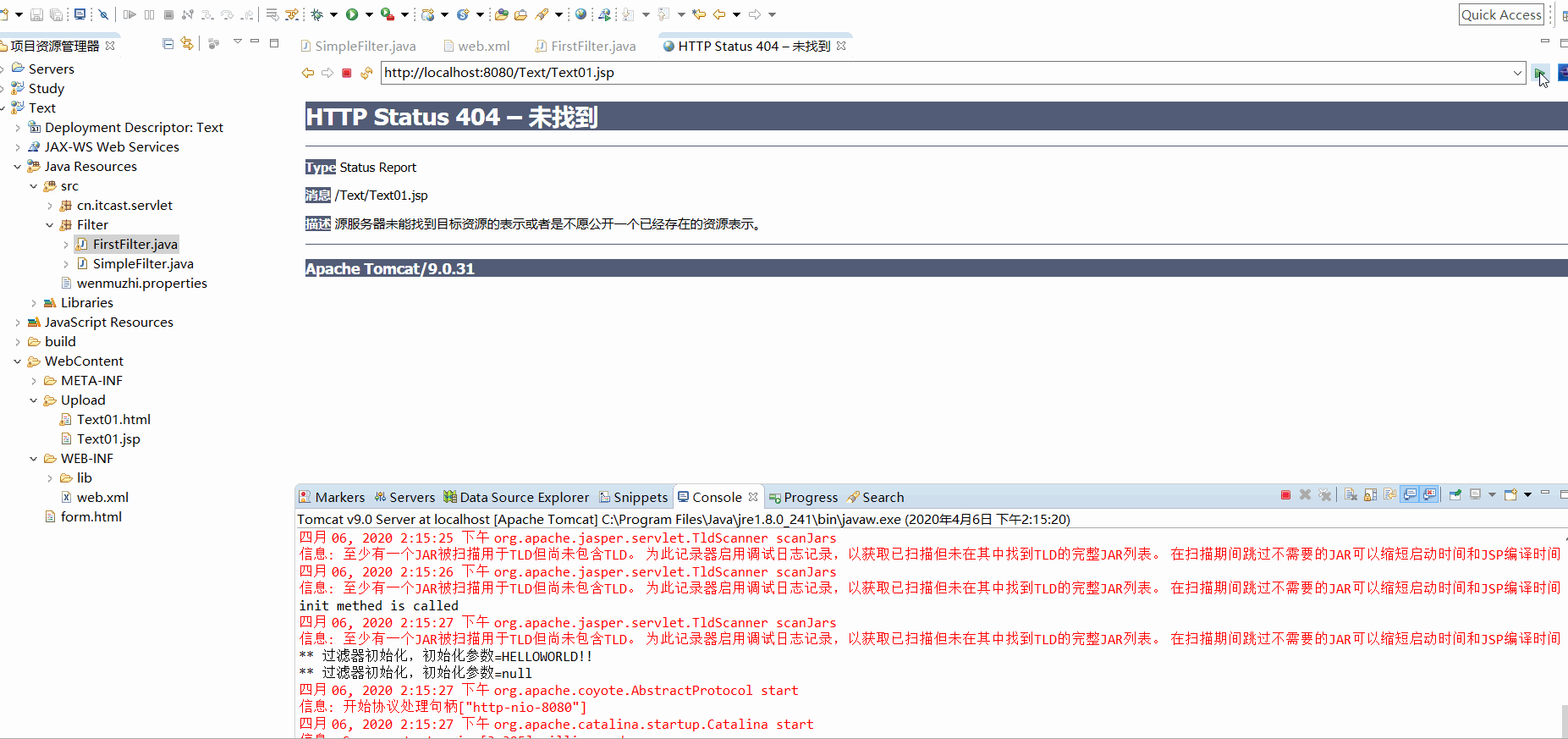Click the green Run button icon

[x=352, y=14]
